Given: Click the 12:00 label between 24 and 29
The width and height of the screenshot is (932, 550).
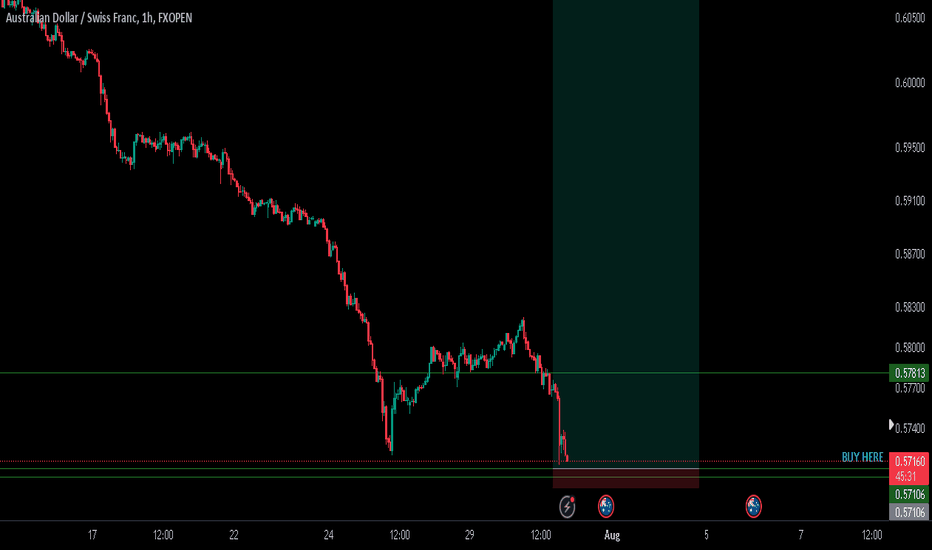Looking at the screenshot, I should pyautogui.click(x=399, y=535).
